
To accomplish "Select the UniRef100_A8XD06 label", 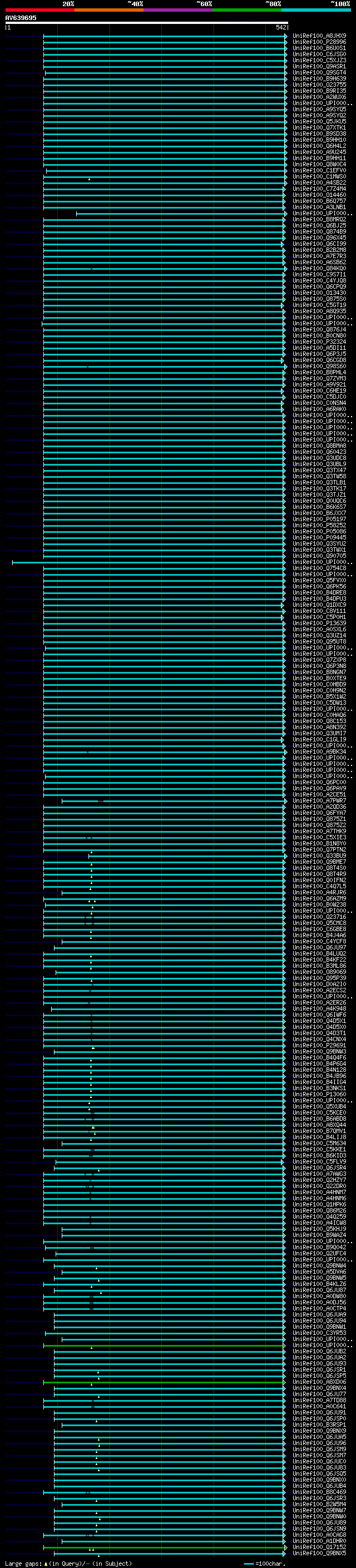I will coord(319,1382).
